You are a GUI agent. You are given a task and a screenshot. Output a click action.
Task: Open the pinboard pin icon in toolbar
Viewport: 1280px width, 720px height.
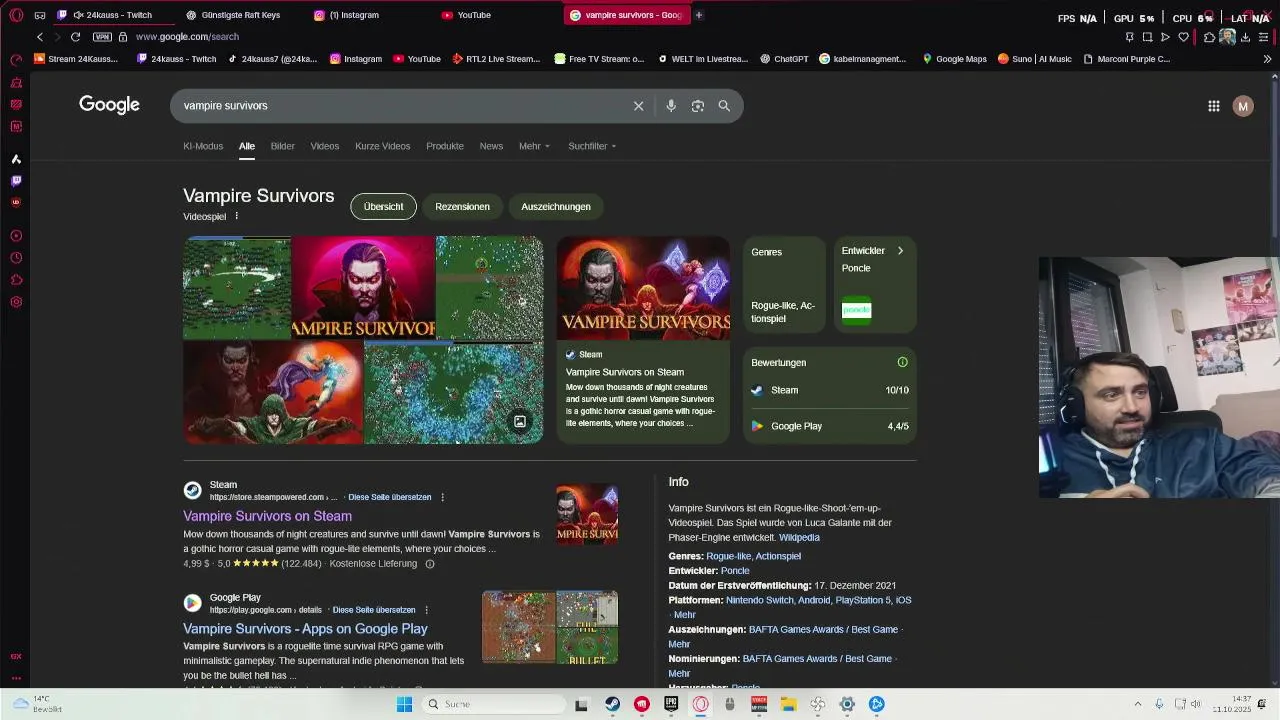coord(1129,37)
